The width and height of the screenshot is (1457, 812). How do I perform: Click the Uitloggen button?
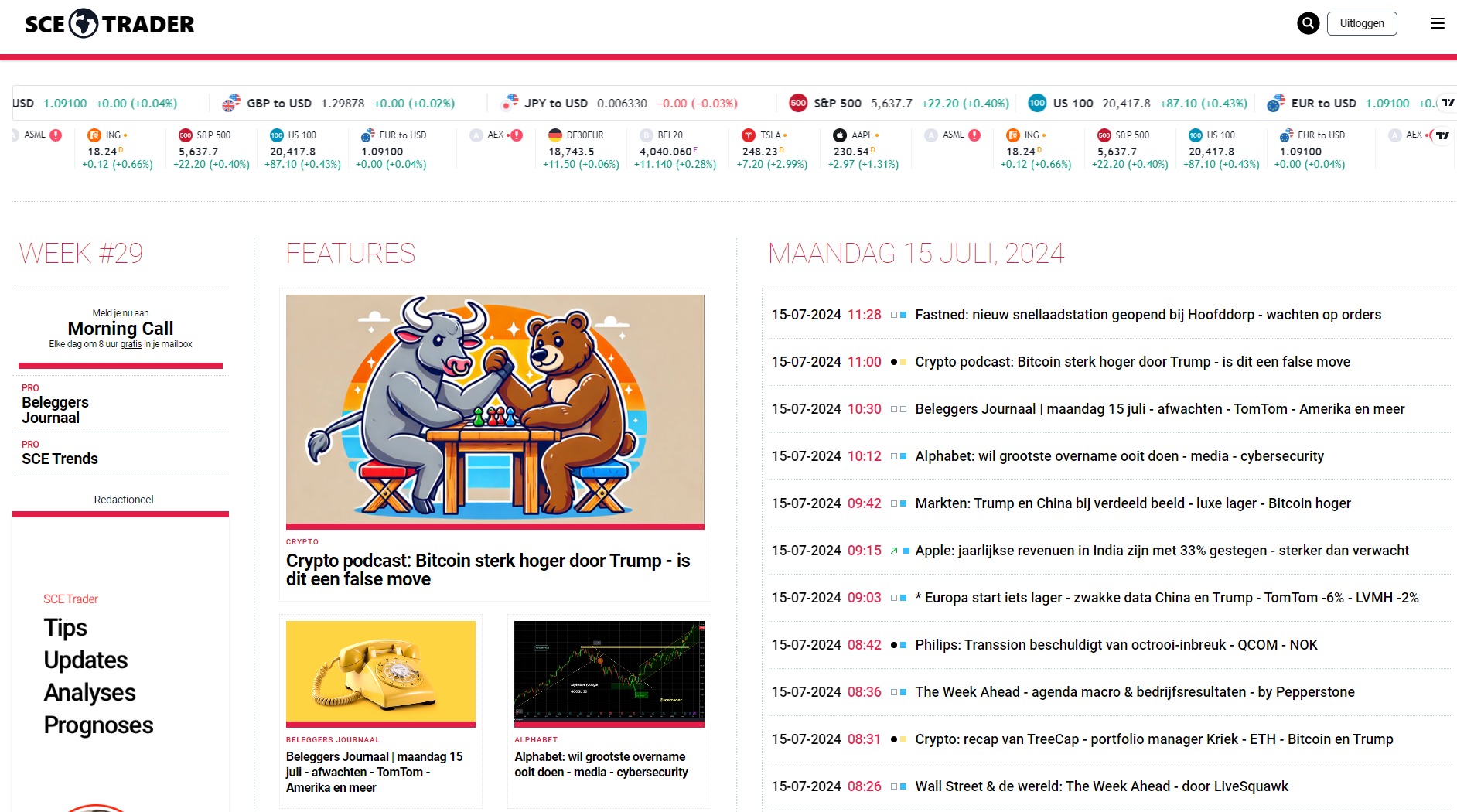[x=1362, y=23]
